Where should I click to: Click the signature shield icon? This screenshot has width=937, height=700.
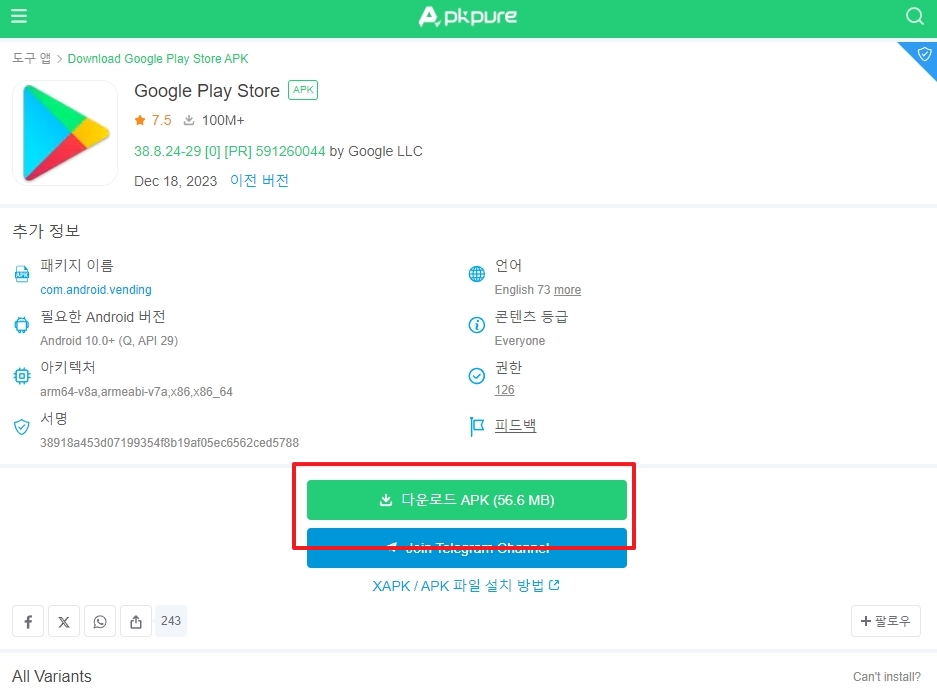pyautogui.click(x=22, y=427)
